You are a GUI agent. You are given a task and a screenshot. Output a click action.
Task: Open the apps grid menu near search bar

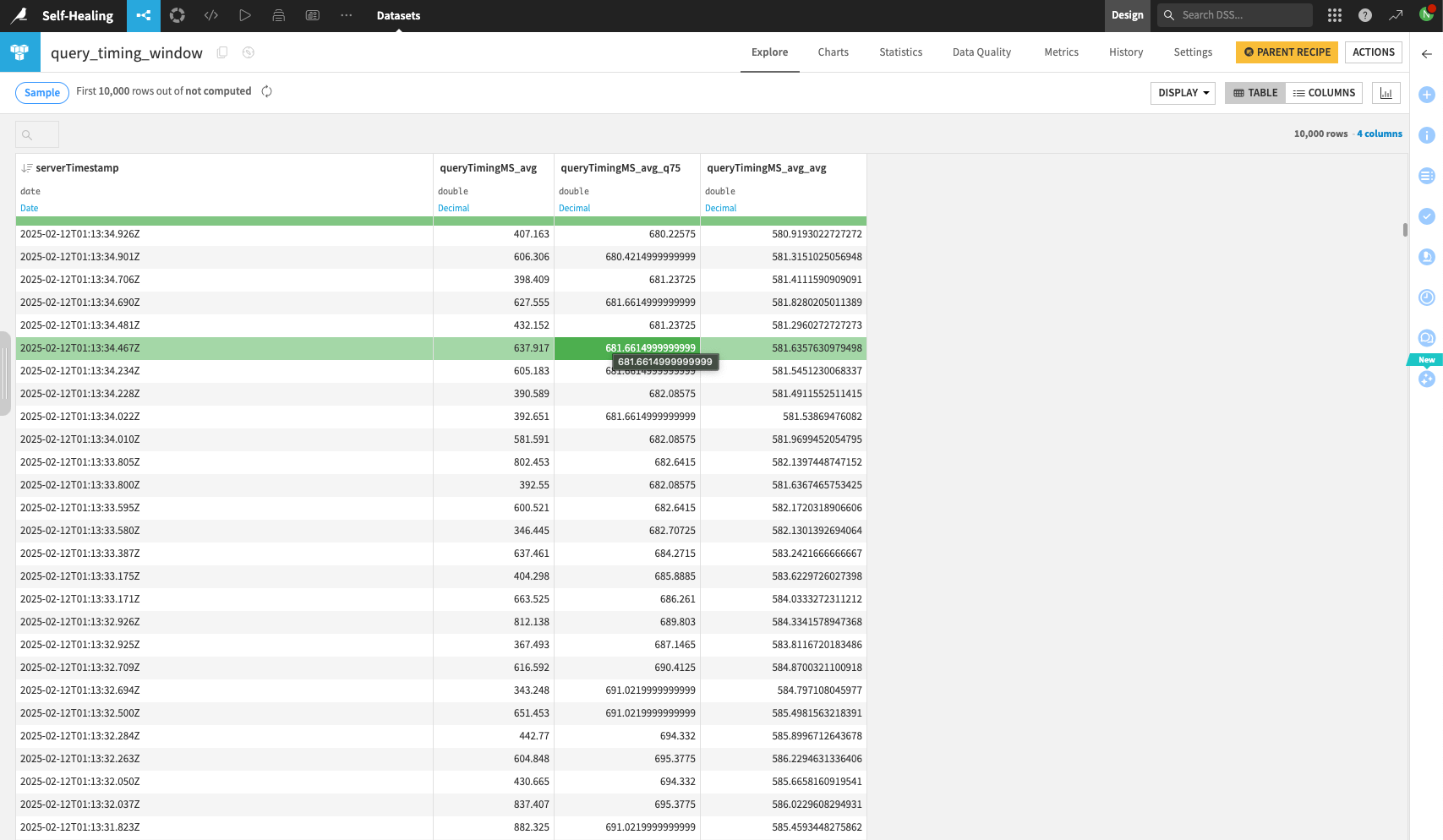[x=1334, y=15]
